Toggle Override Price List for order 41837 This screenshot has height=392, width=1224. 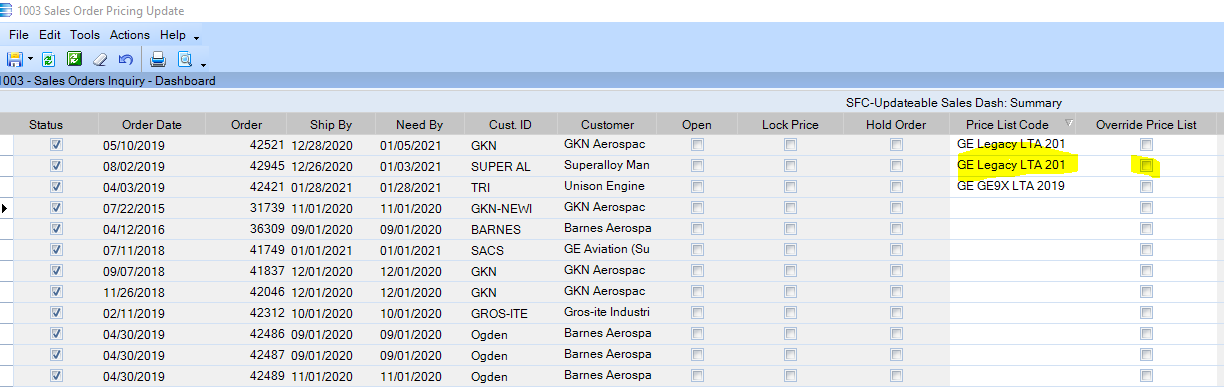pyautogui.click(x=1147, y=270)
